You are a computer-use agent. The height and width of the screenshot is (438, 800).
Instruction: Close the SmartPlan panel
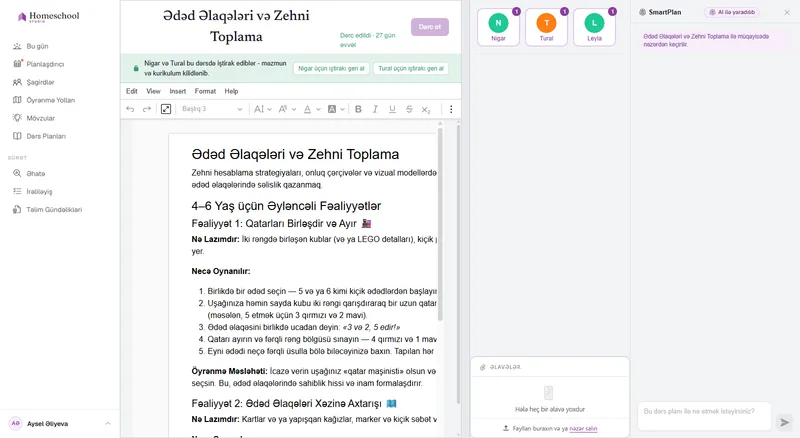pyautogui.click(x=787, y=12)
